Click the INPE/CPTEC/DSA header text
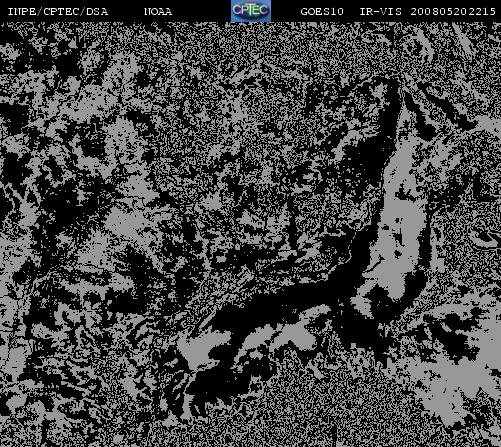This screenshot has width=501, height=447. coord(58,12)
